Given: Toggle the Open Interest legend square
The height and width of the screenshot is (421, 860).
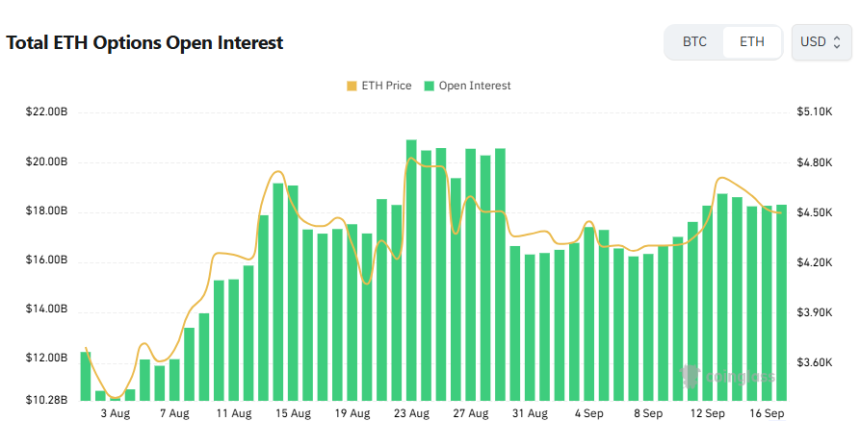Looking at the screenshot, I should pos(429,86).
